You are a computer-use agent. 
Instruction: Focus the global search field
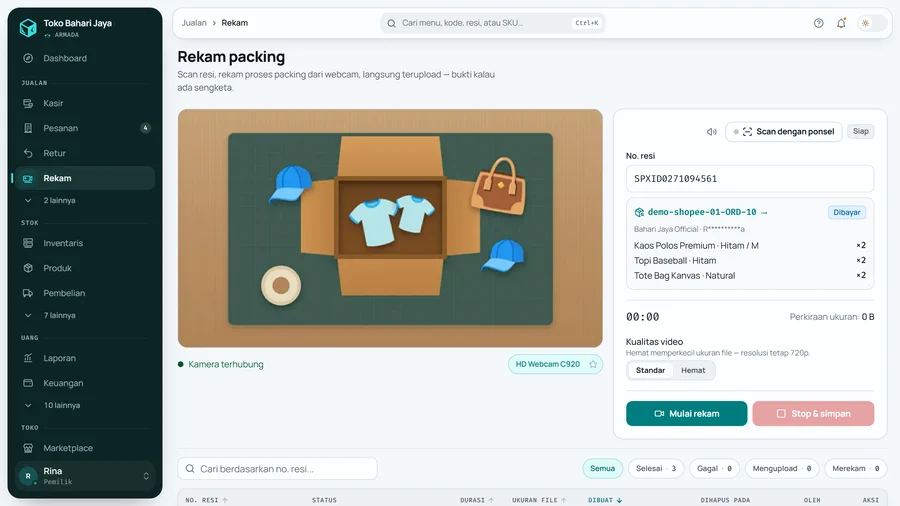pyautogui.click(x=492, y=23)
